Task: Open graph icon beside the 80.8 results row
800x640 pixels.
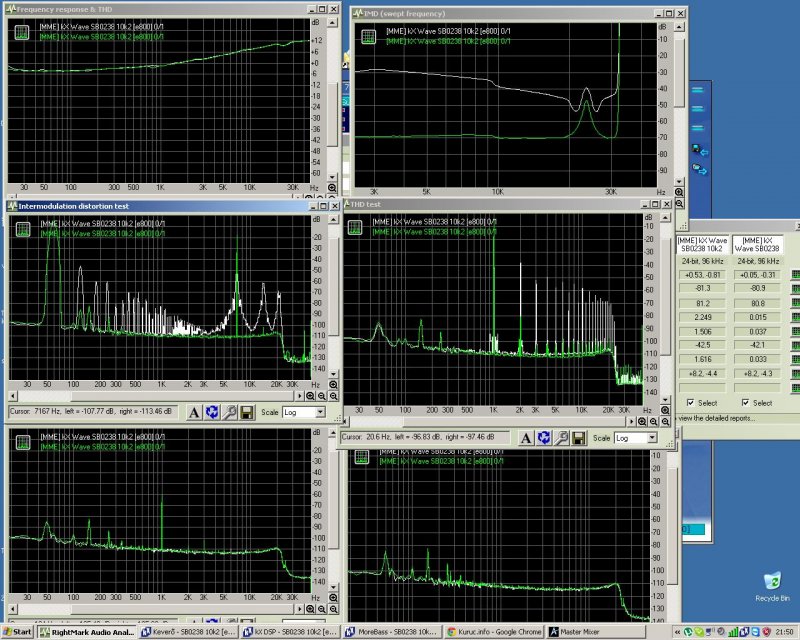Action: point(795,303)
